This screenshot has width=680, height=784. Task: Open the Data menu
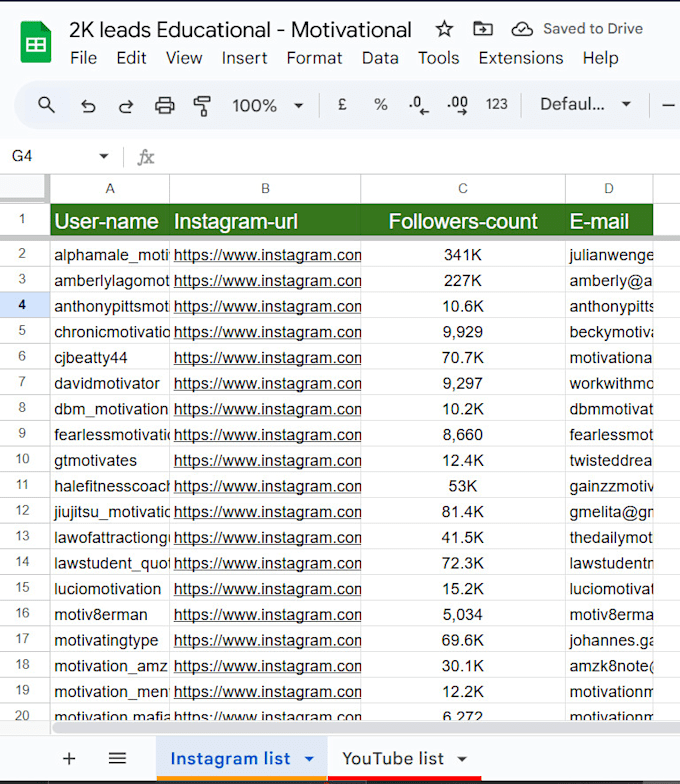(380, 58)
